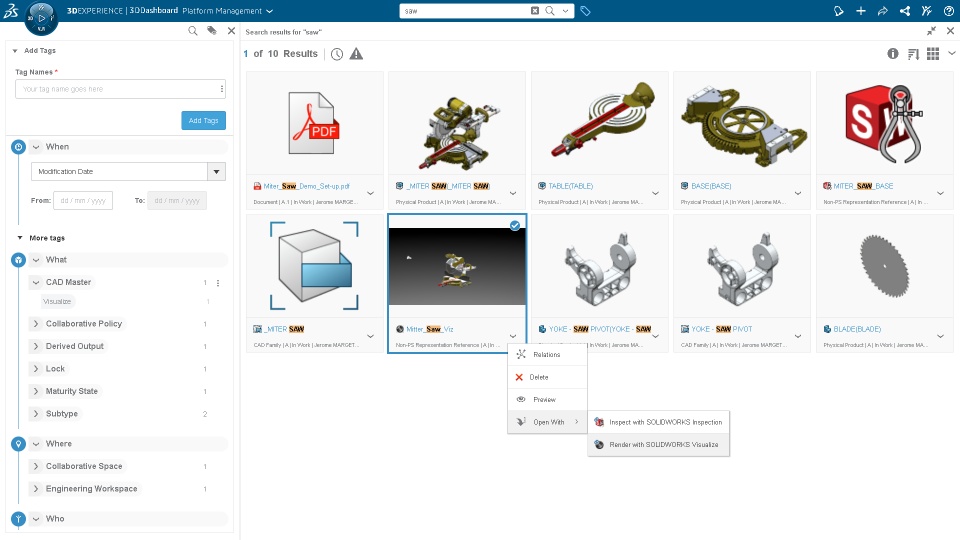960x540 pixels.
Task: Expand the Subtype tag group
Action: [x=36, y=414]
